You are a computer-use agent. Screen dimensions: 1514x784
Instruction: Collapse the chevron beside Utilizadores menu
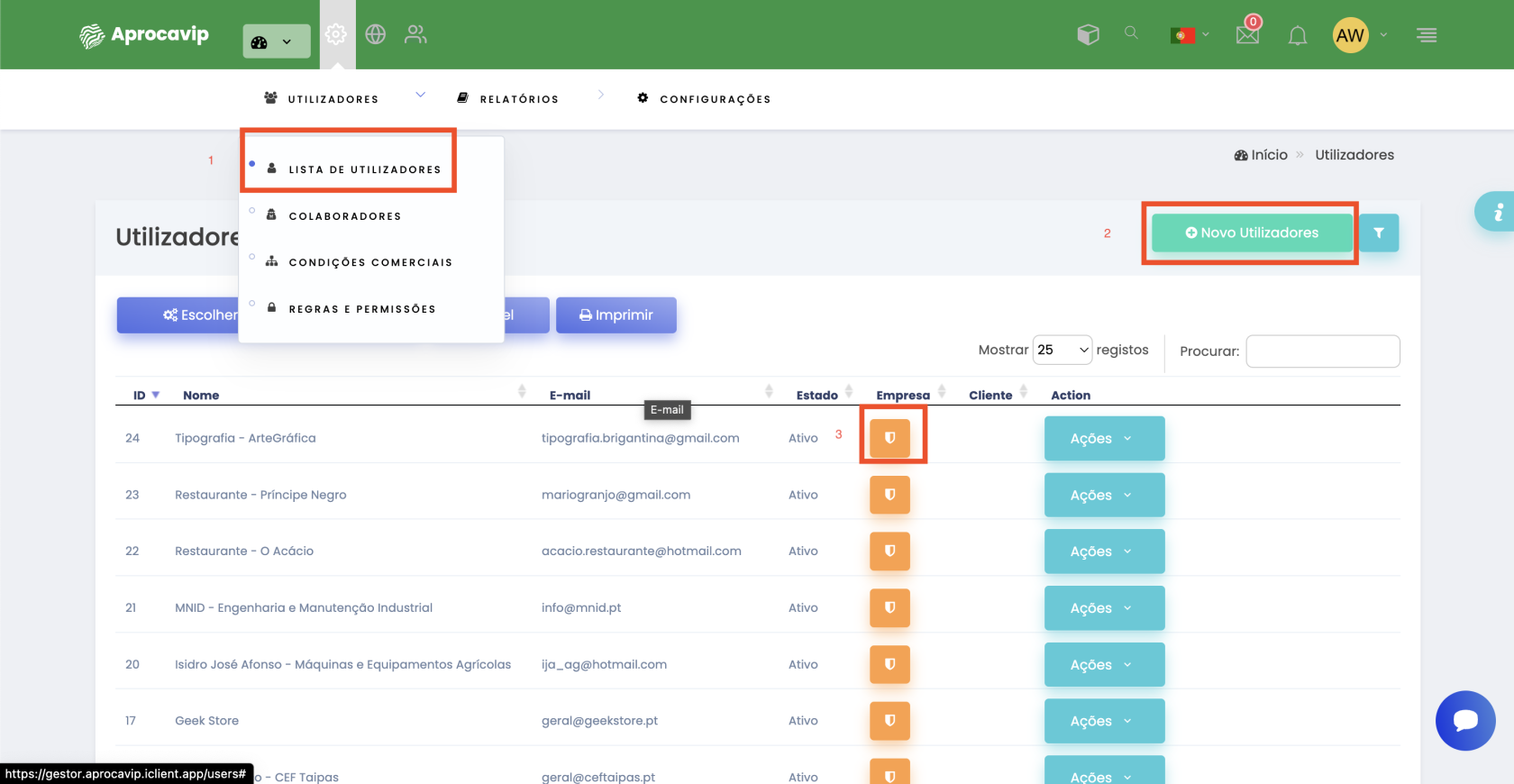tap(420, 95)
